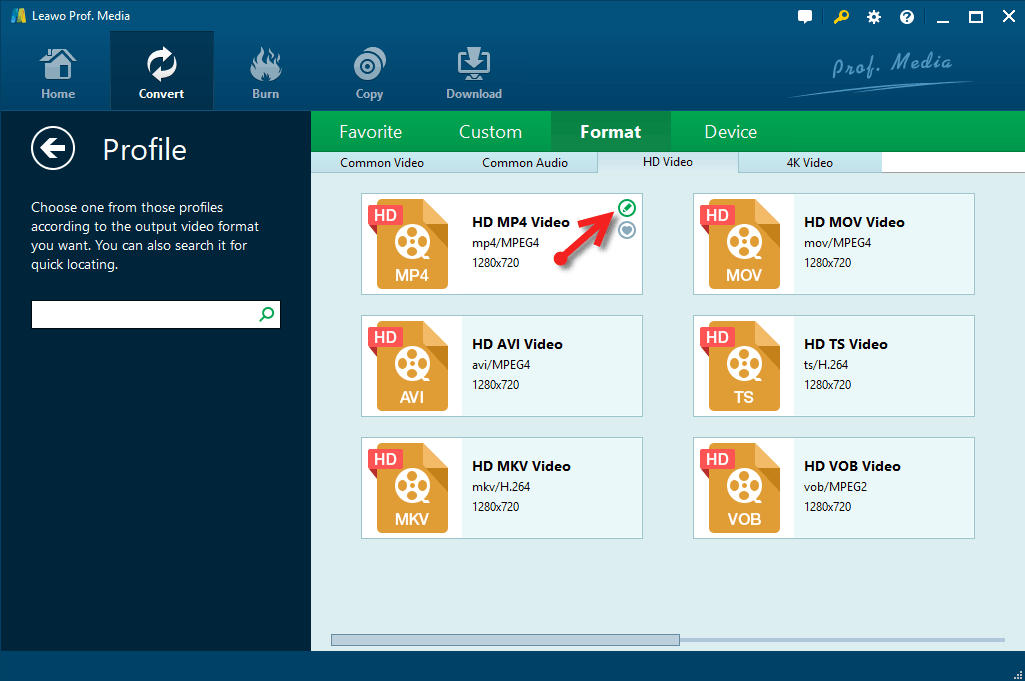Screen dimensions: 1025x681
Task: Open the Common Video sub-tab
Action: pyautogui.click(x=382, y=163)
